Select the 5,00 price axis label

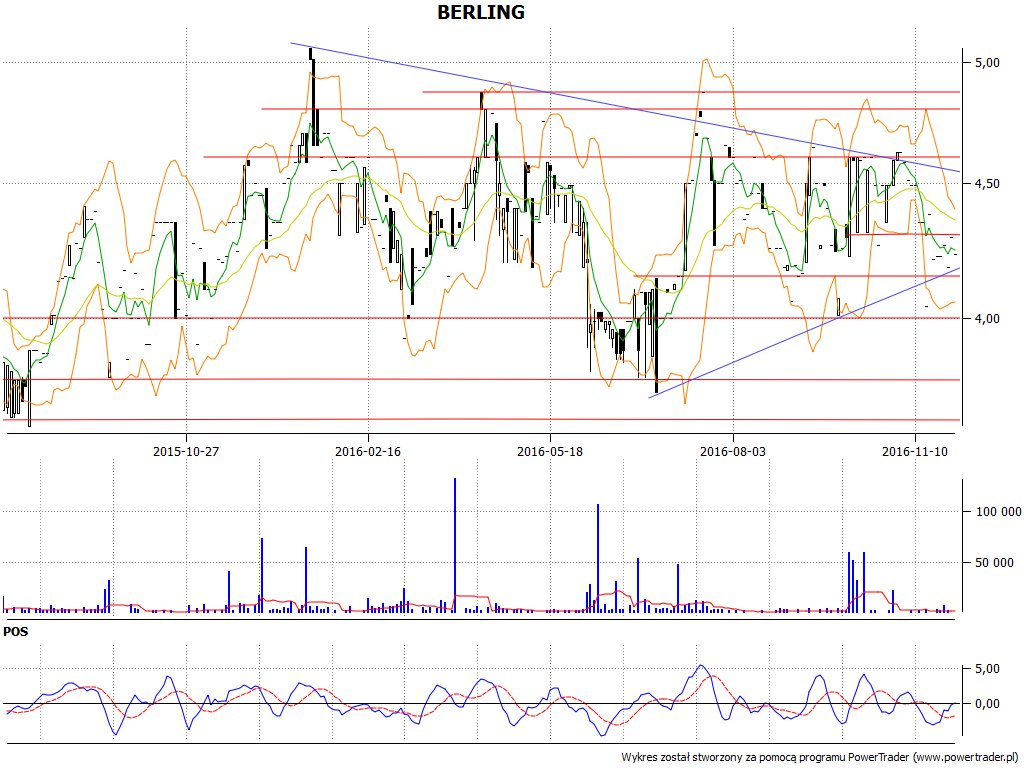click(x=987, y=63)
